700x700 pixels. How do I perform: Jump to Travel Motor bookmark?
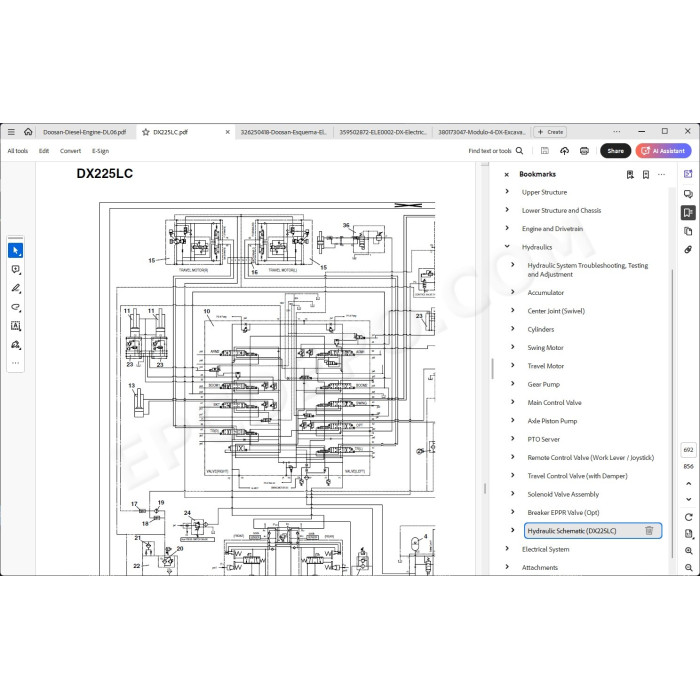pos(546,366)
